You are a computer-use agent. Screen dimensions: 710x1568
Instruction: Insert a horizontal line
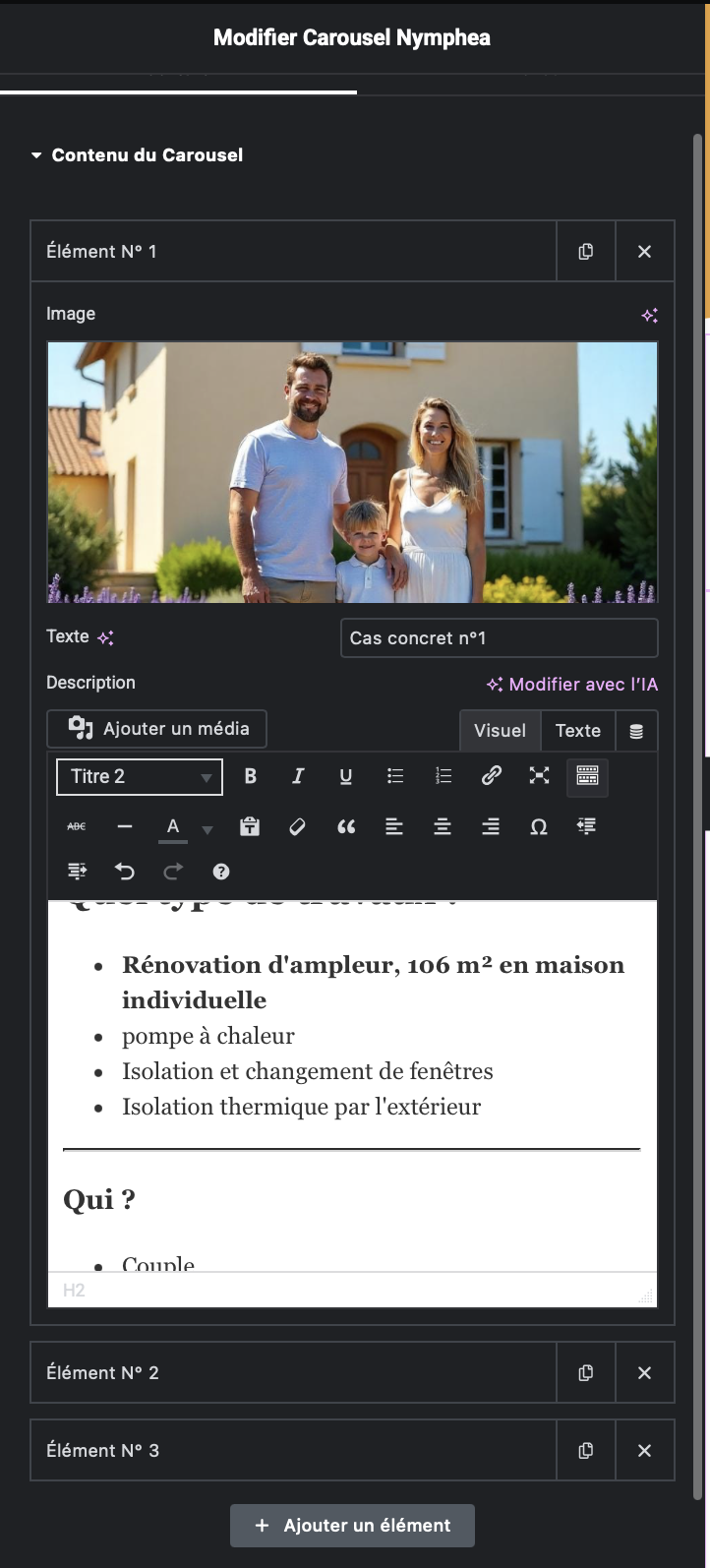pos(125,826)
